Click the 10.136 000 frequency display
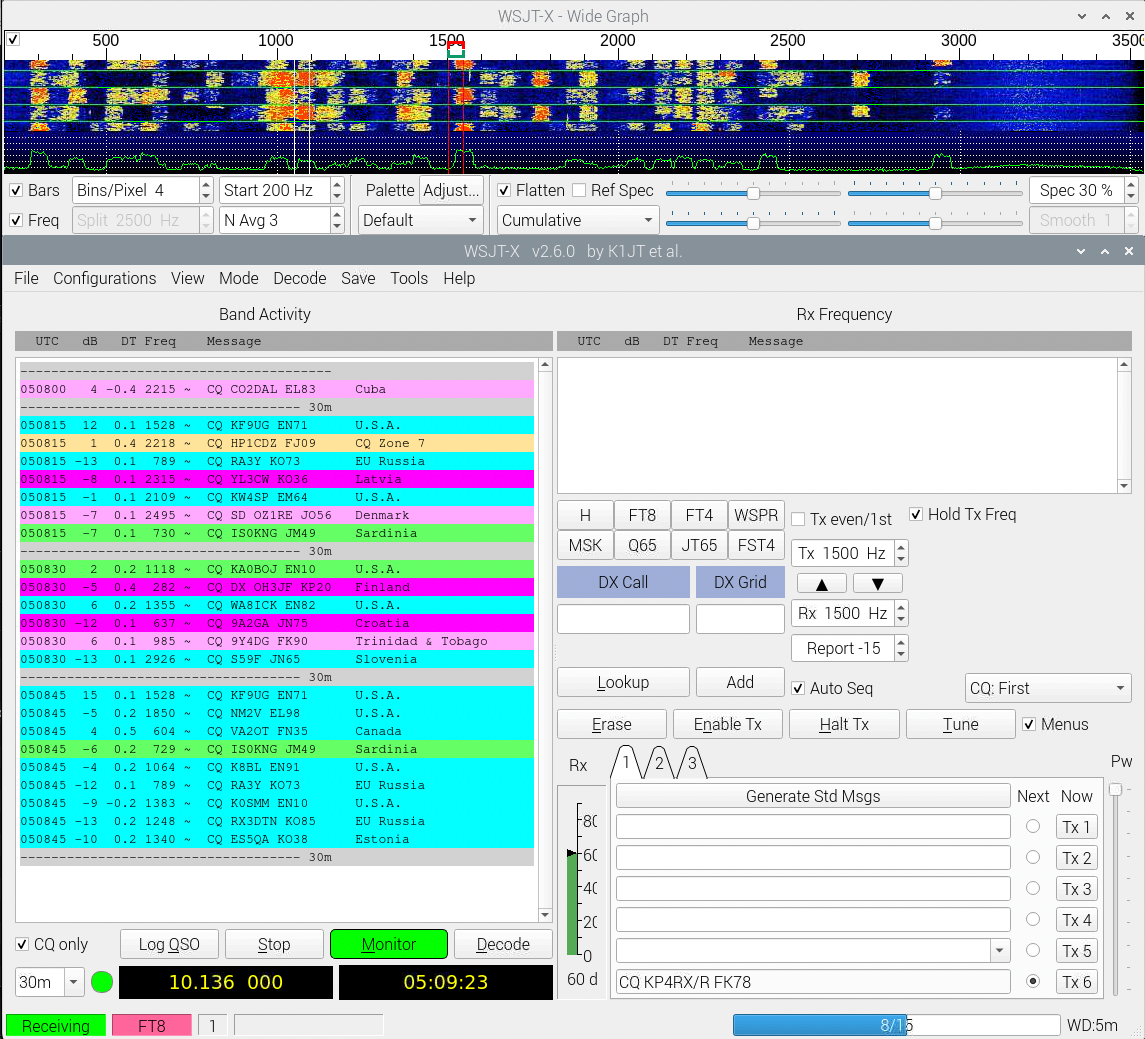The height and width of the screenshot is (1039, 1145). tap(226, 982)
